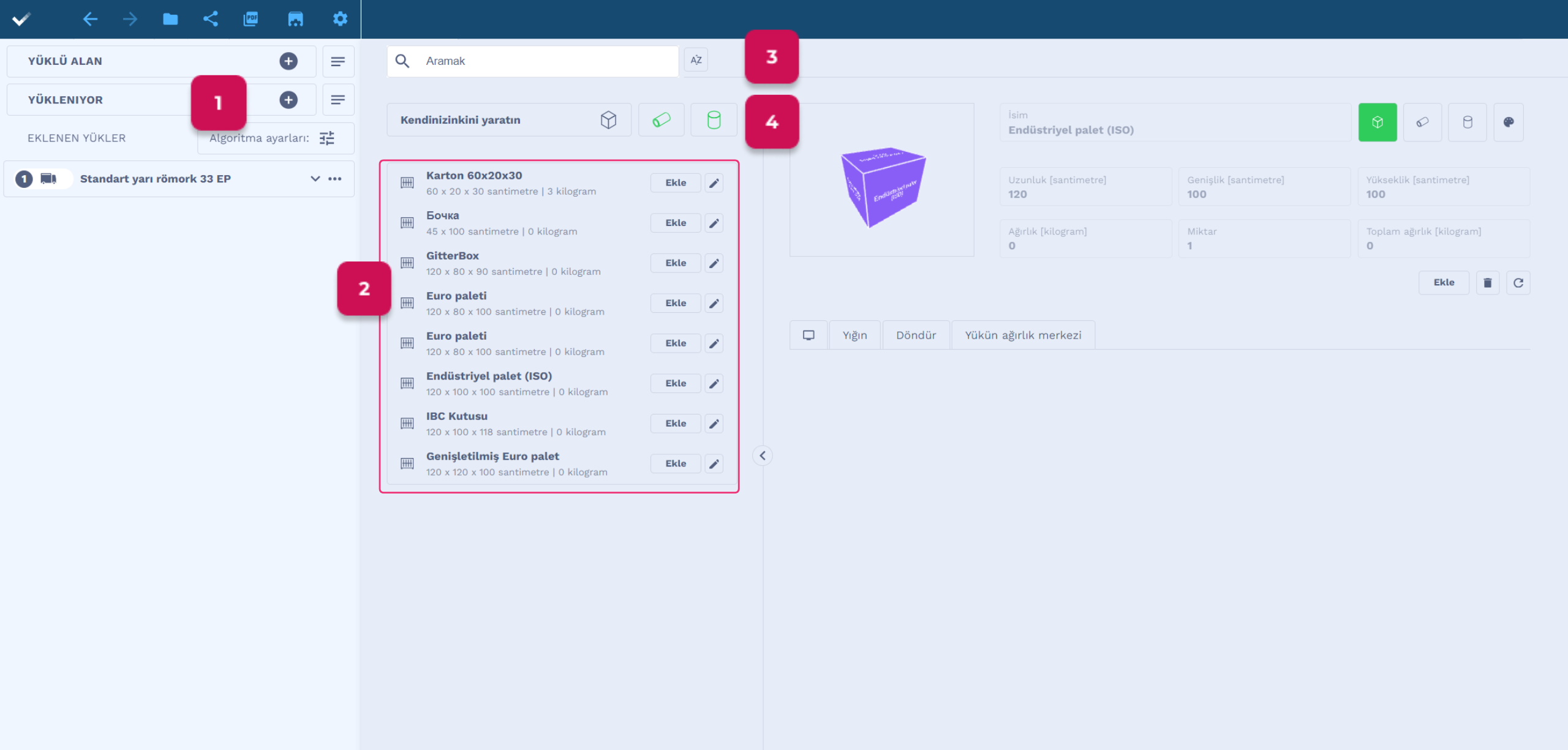This screenshot has height=750, width=1568.
Task: Switch to Döndür tab
Action: pyautogui.click(x=916, y=336)
